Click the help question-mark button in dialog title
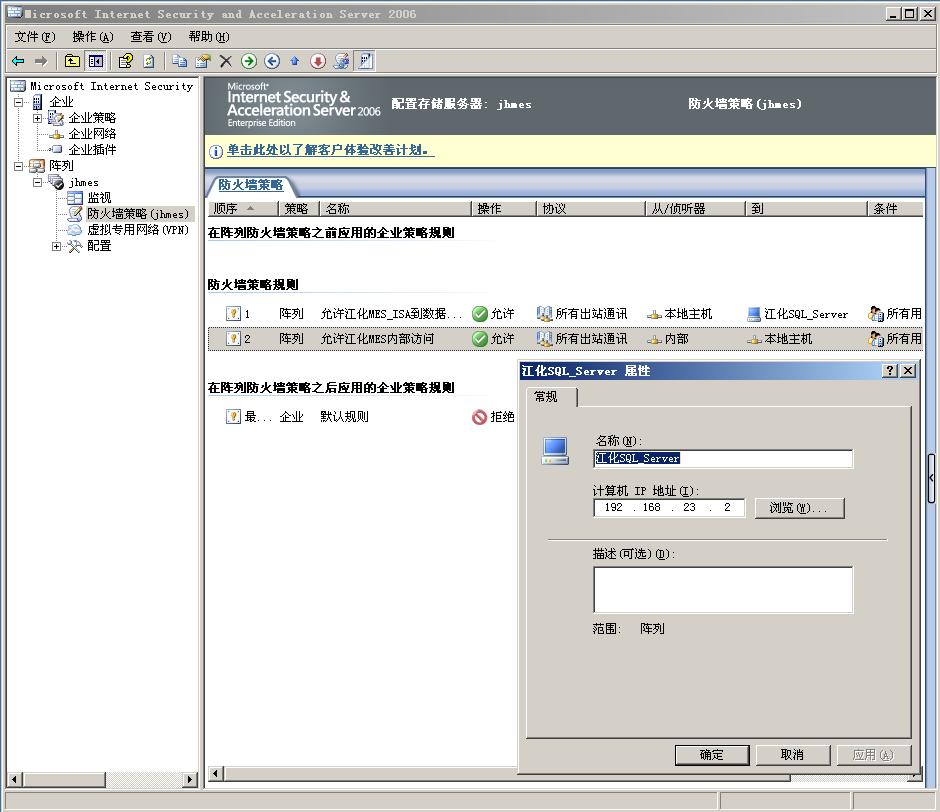The width and height of the screenshot is (940, 812). (x=890, y=371)
